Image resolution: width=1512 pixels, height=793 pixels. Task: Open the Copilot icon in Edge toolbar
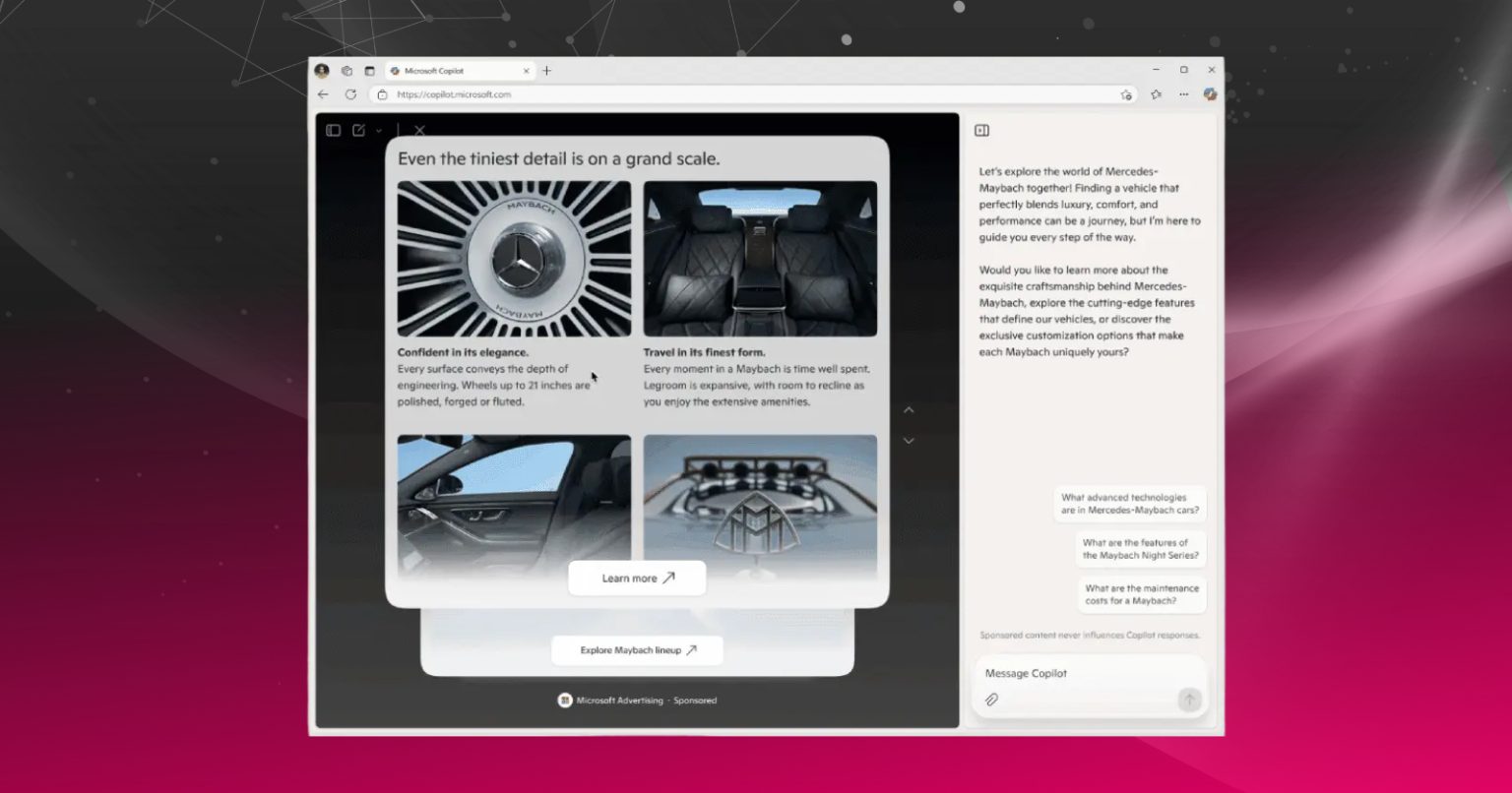point(1210,94)
